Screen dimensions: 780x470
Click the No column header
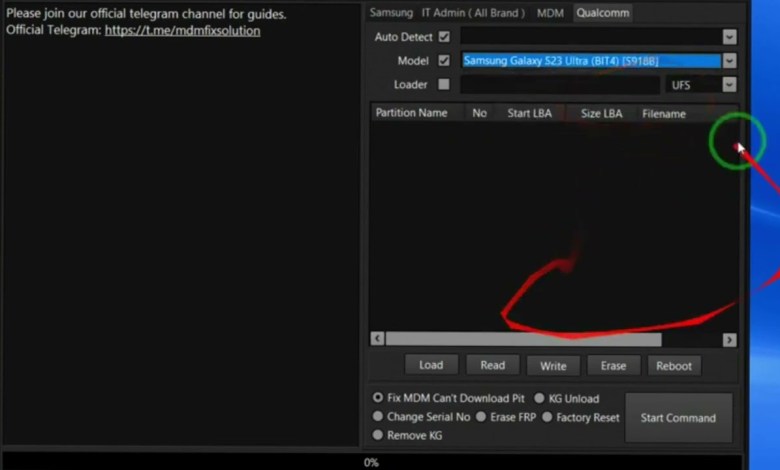coord(479,113)
